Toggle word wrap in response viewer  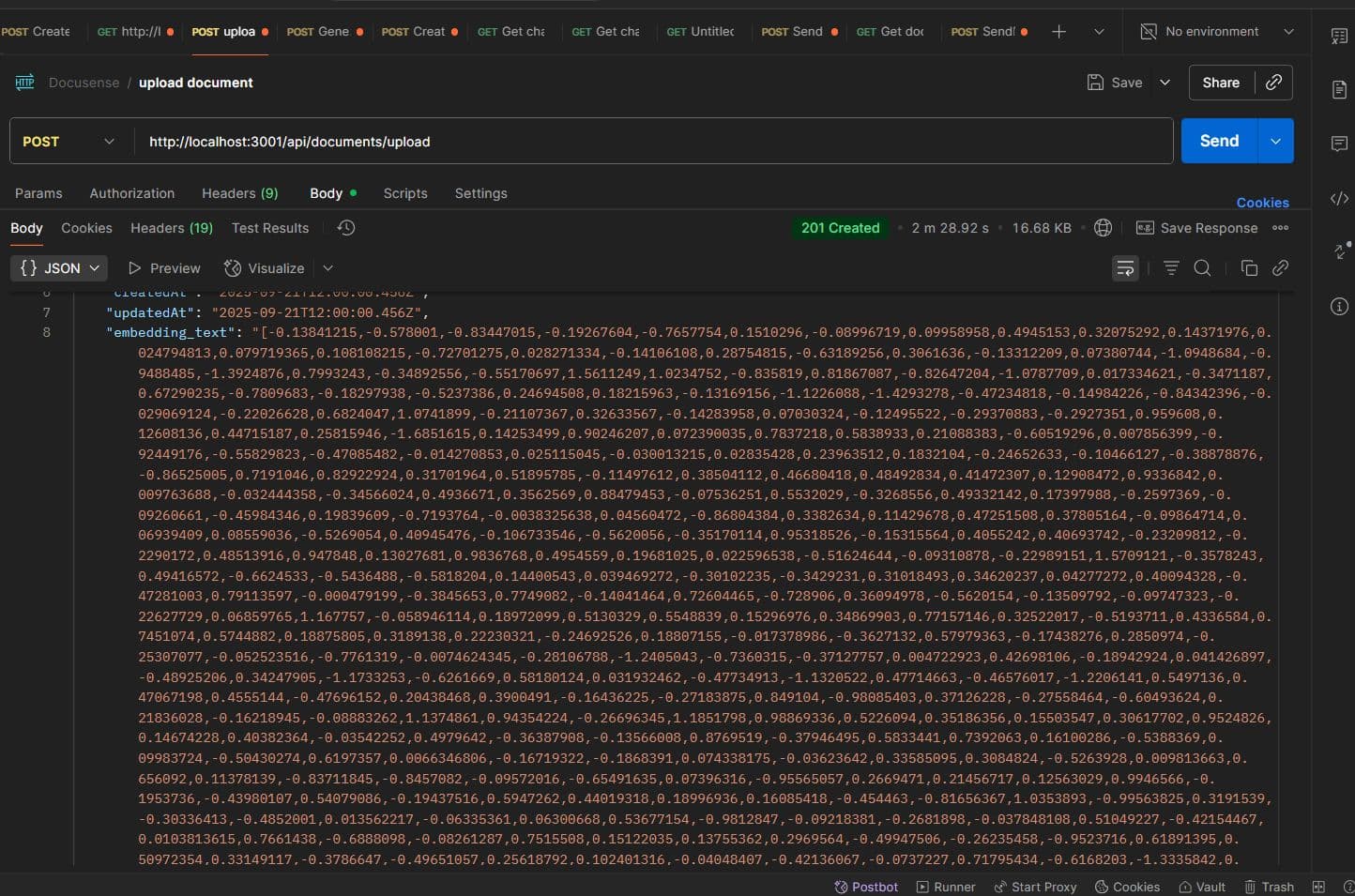tap(1124, 268)
